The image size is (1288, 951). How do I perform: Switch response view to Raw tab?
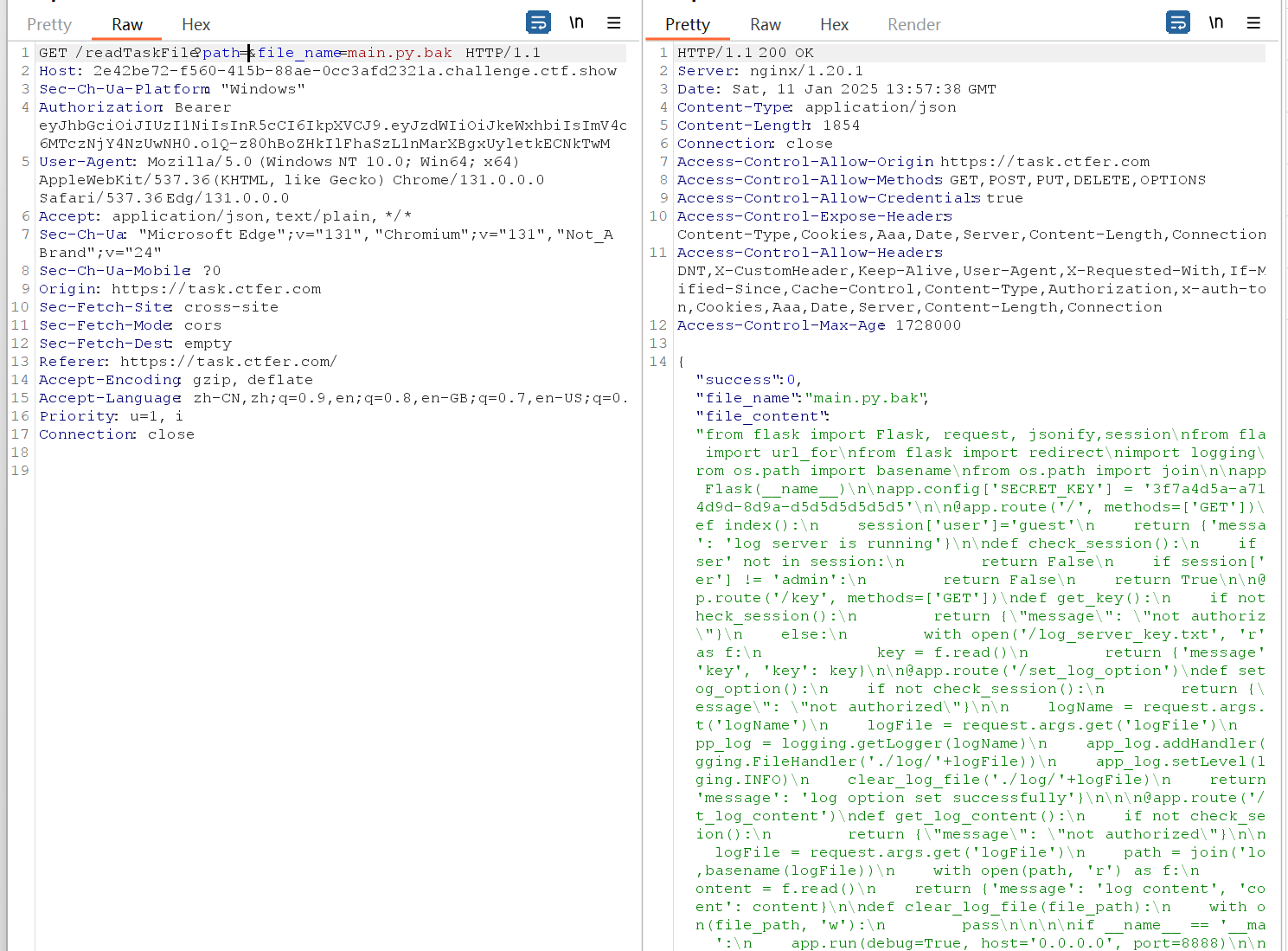(x=766, y=24)
